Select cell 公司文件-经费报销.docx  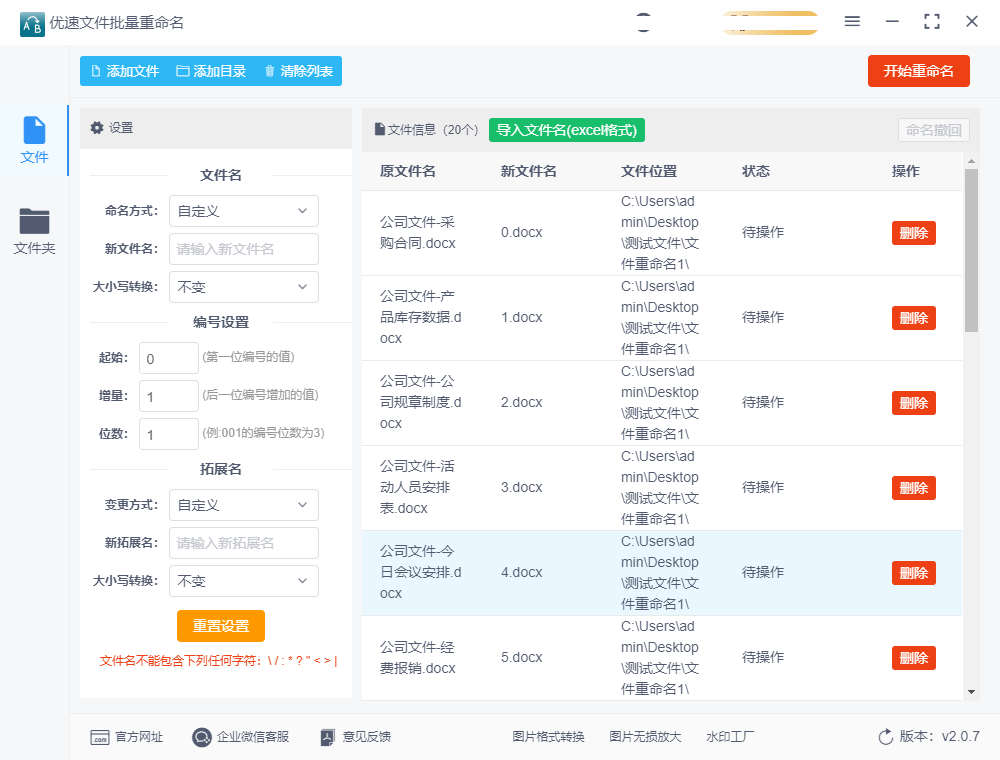point(418,657)
